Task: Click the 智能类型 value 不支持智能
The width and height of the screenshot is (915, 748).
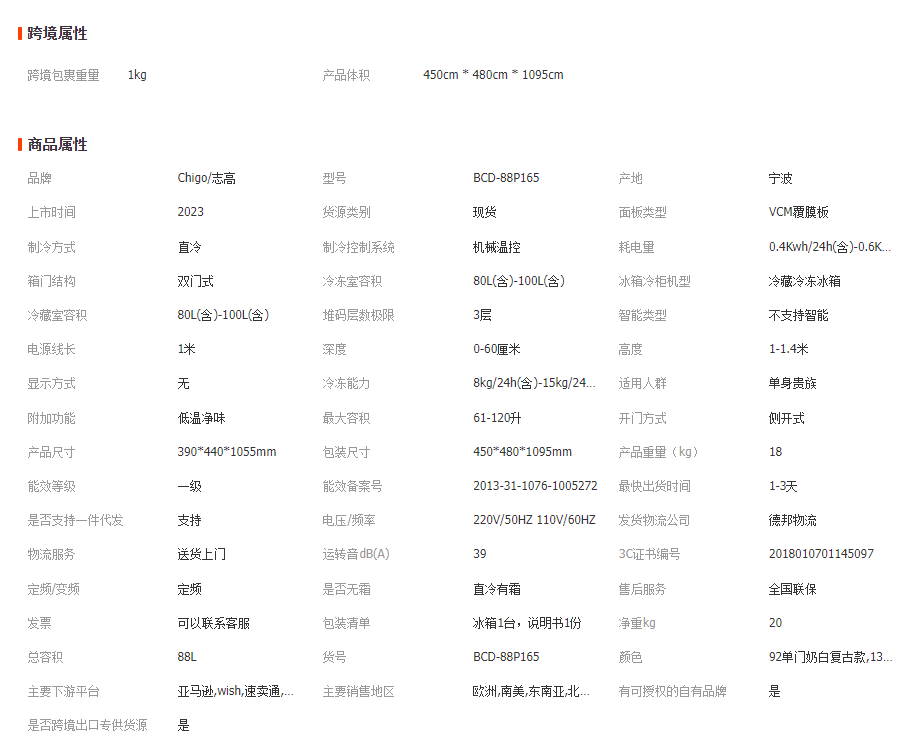Action: pos(798,315)
